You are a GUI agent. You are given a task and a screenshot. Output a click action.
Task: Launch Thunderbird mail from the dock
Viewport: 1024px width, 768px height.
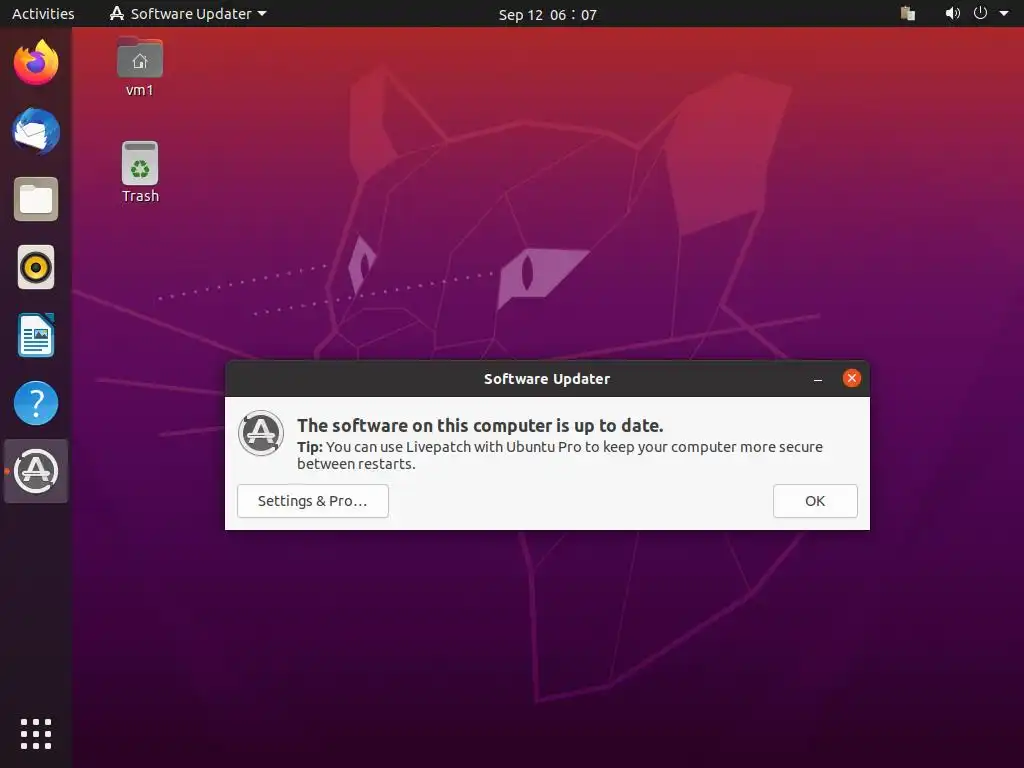36,131
